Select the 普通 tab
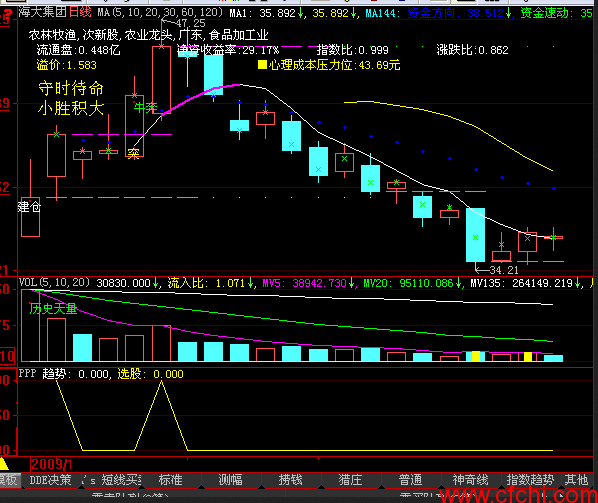Image resolution: width=598 pixels, height=503 pixels. [410, 480]
